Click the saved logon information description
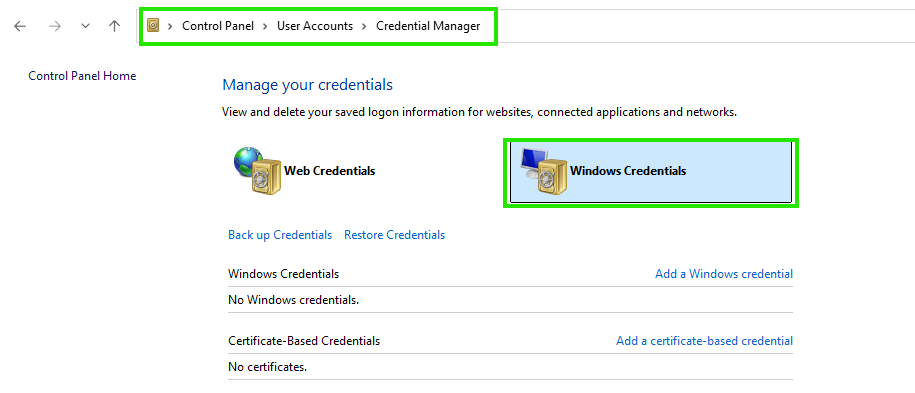 tap(480, 112)
